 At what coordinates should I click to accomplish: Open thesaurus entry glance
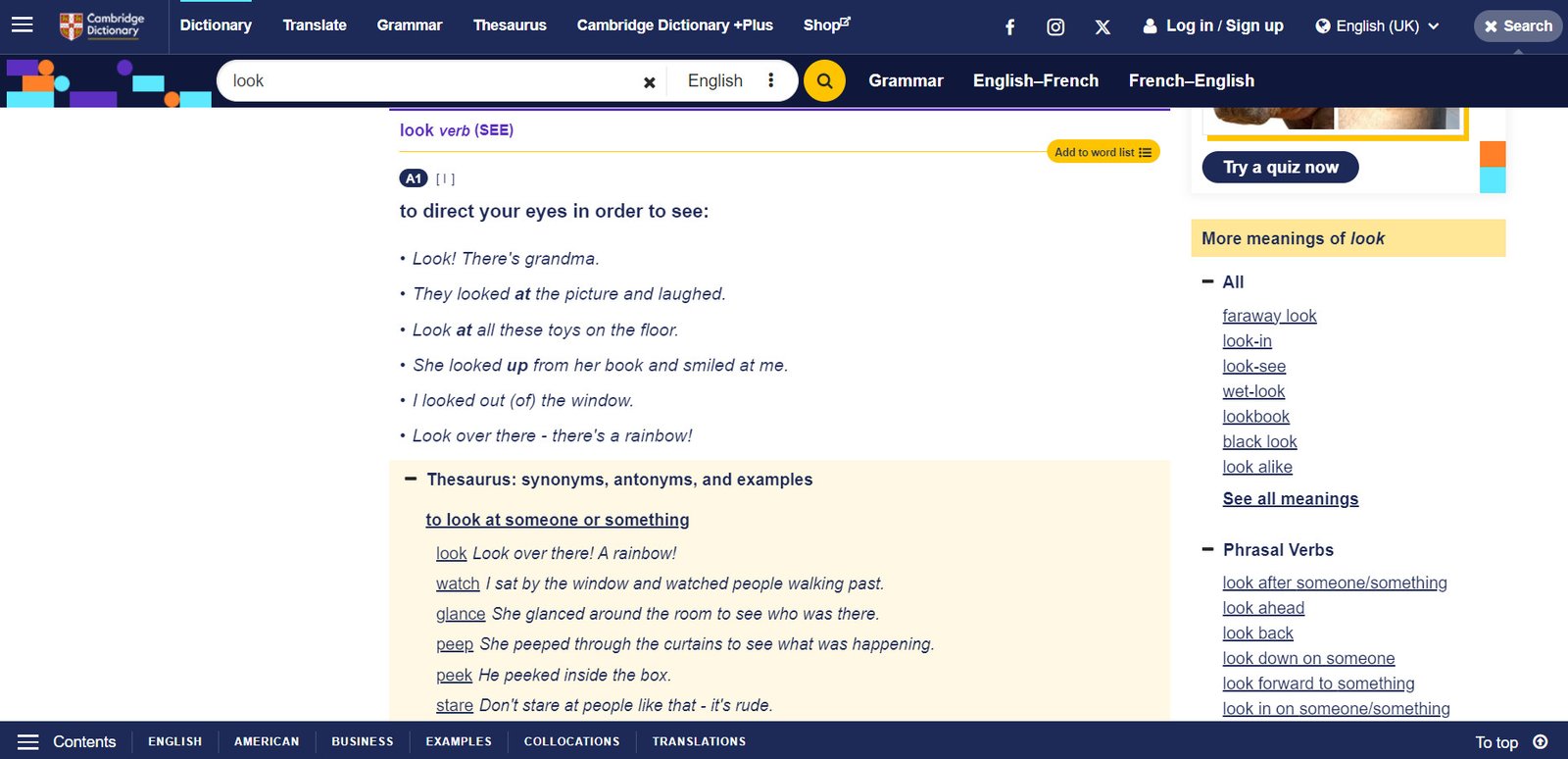pos(461,614)
